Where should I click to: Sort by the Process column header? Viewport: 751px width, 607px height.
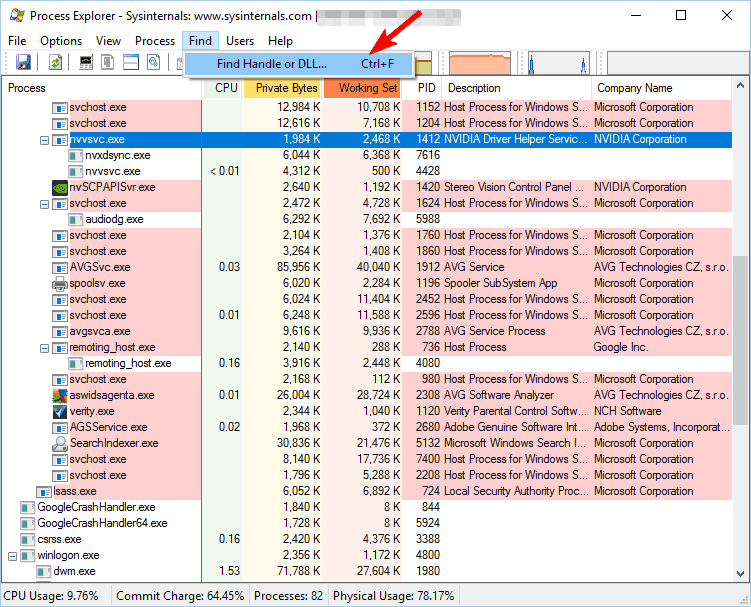click(102, 88)
